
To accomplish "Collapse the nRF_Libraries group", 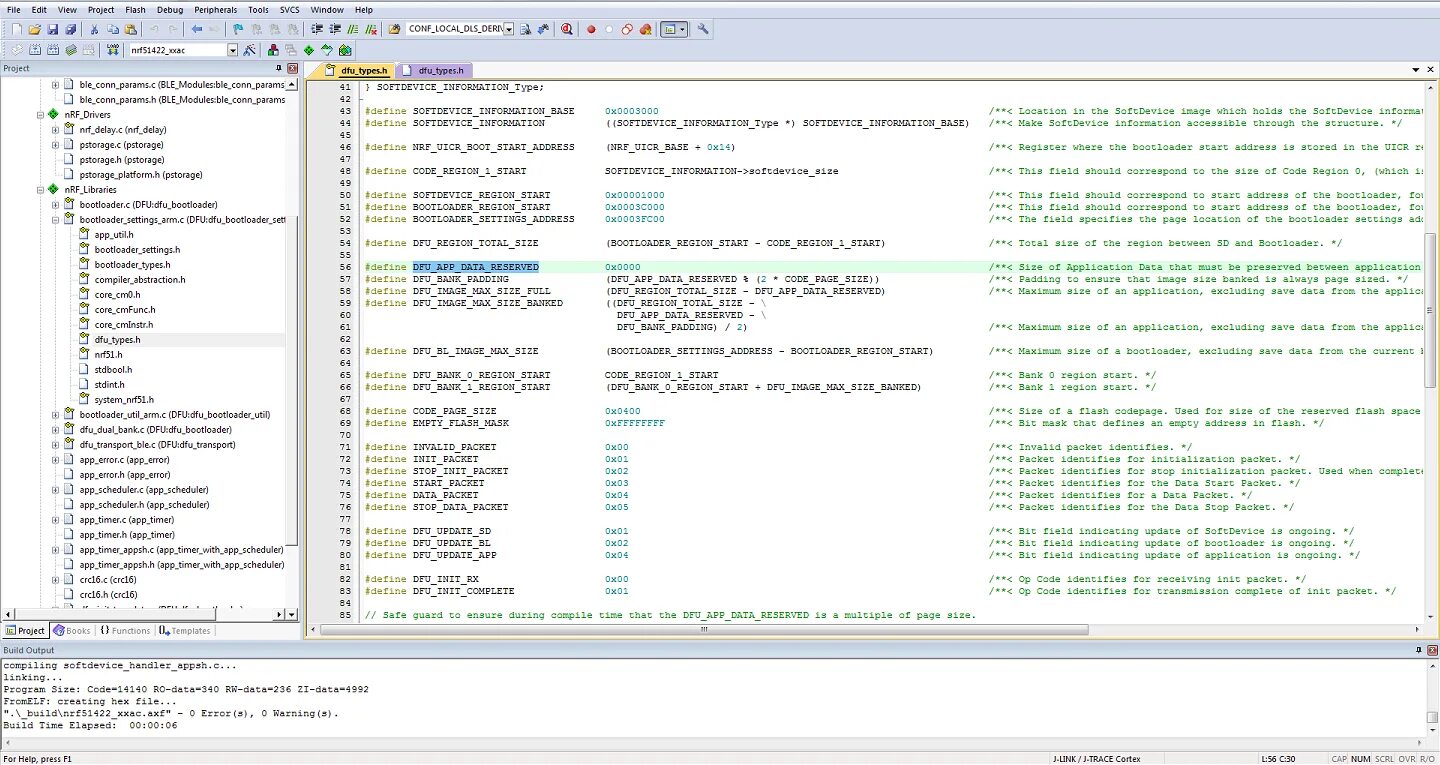I will click(41, 190).
